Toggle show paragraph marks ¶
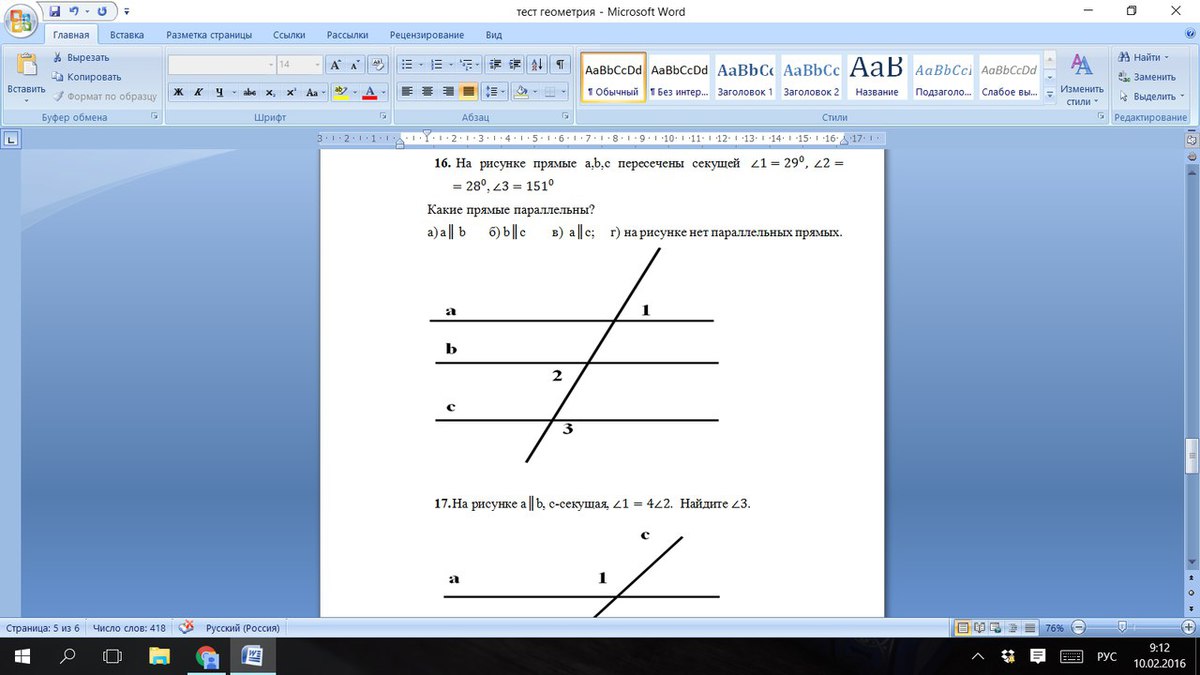The width and height of the screenshot is (1200, 675). (558, 64)
